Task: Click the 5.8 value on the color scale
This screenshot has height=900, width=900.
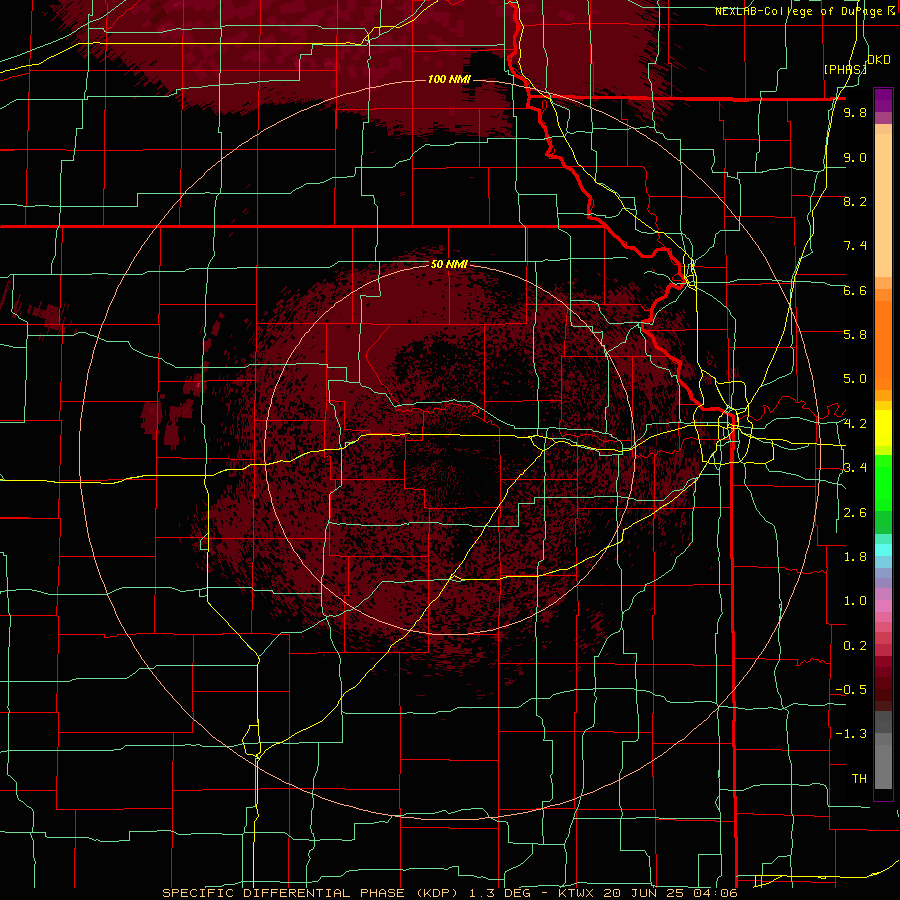Action: [855, 335]
